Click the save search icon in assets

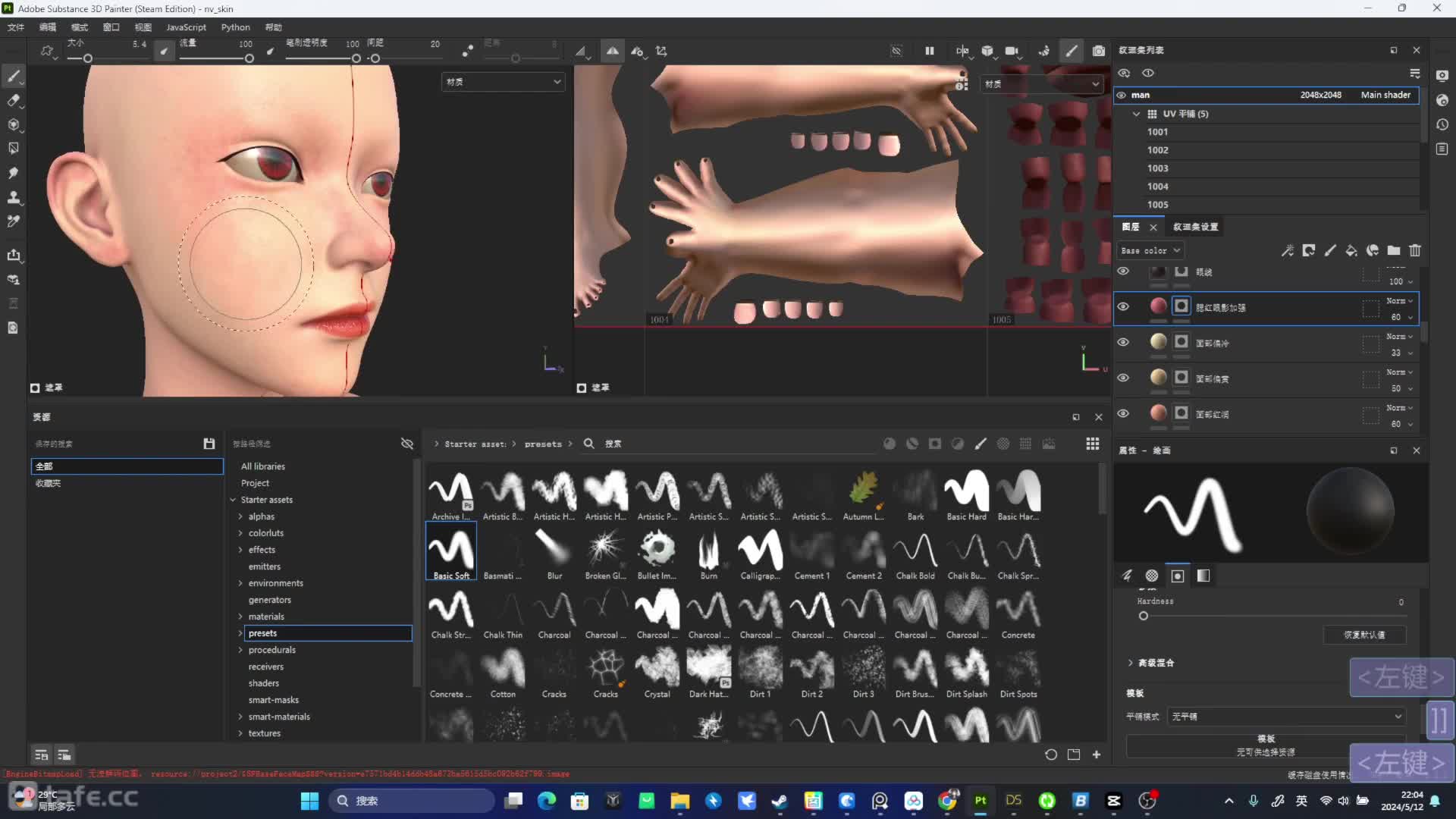209,444
